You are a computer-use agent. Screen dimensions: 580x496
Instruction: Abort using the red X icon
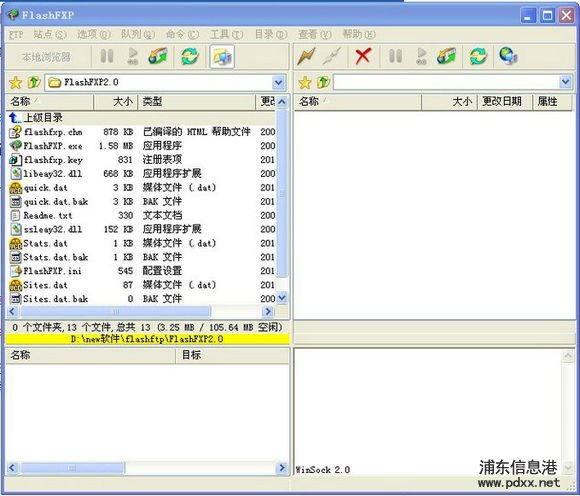click(x=363, y=56)
